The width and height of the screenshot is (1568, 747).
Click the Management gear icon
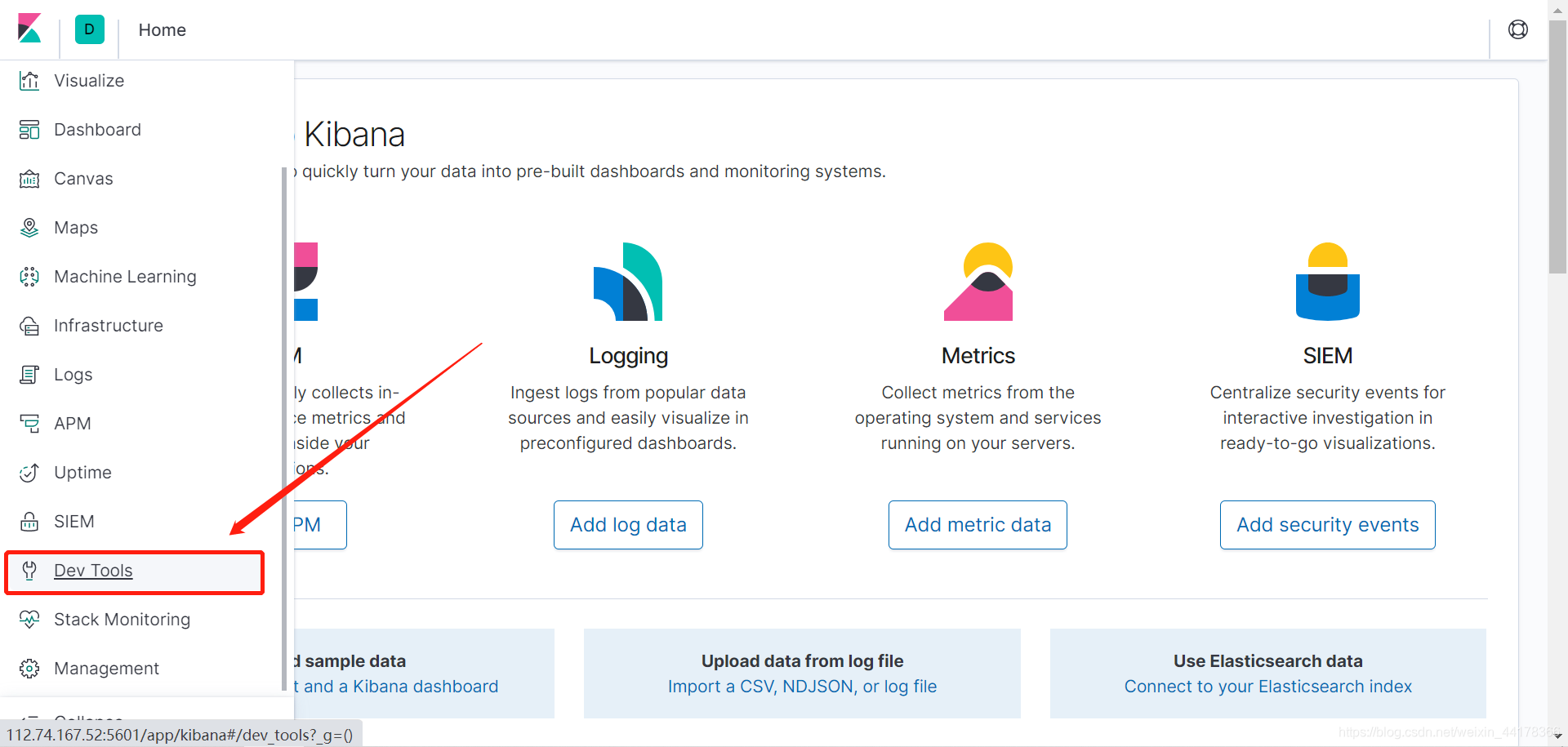click(x=29, y=669)
